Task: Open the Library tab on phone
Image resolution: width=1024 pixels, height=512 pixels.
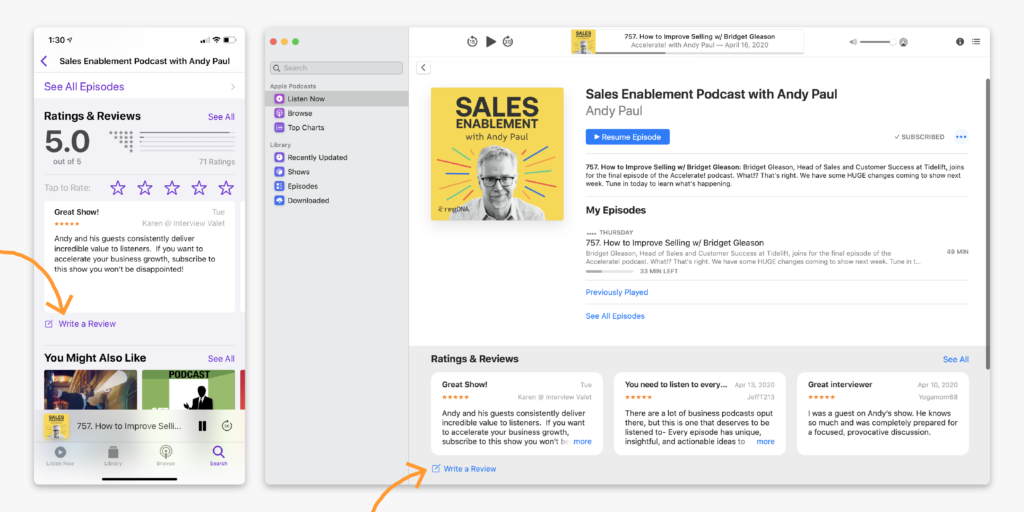Action: click(x=113, y=455)
